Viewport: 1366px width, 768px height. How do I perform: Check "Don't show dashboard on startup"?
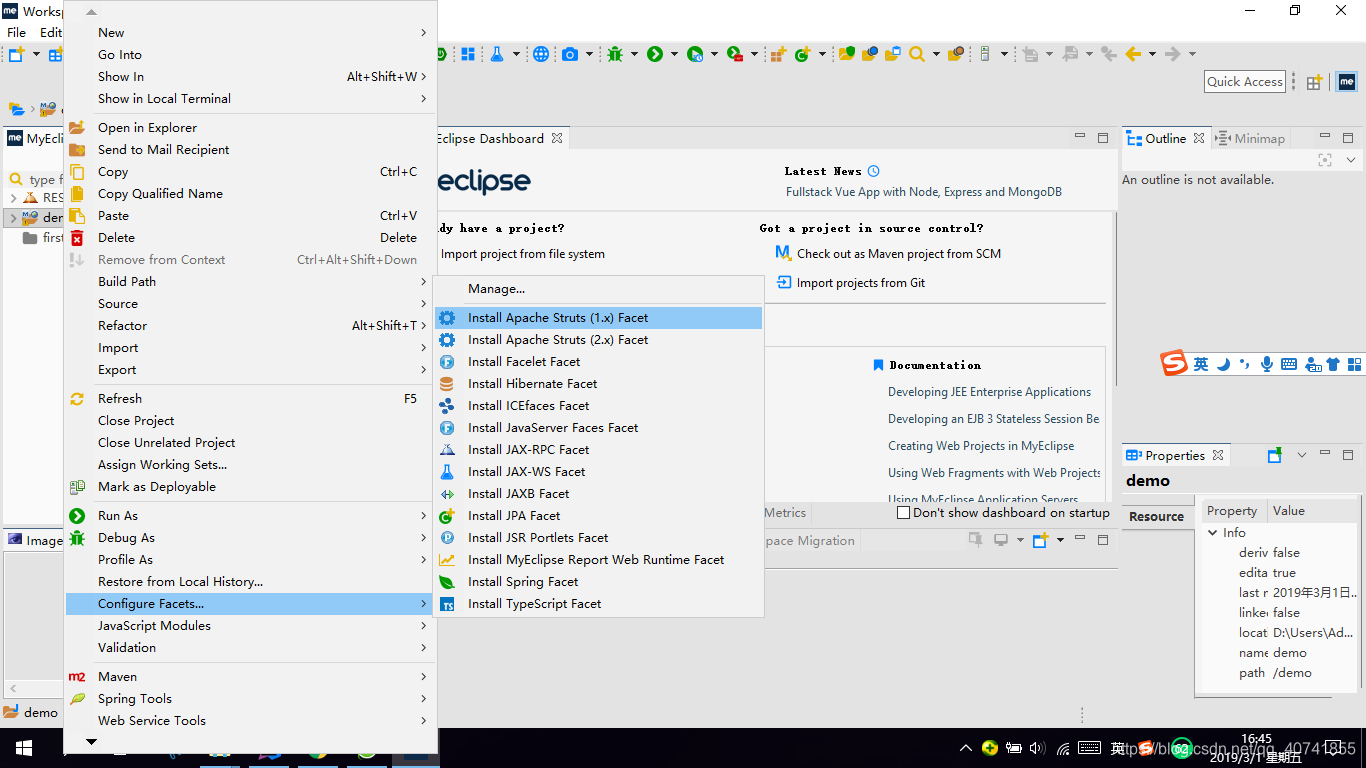tap(904, 512)
